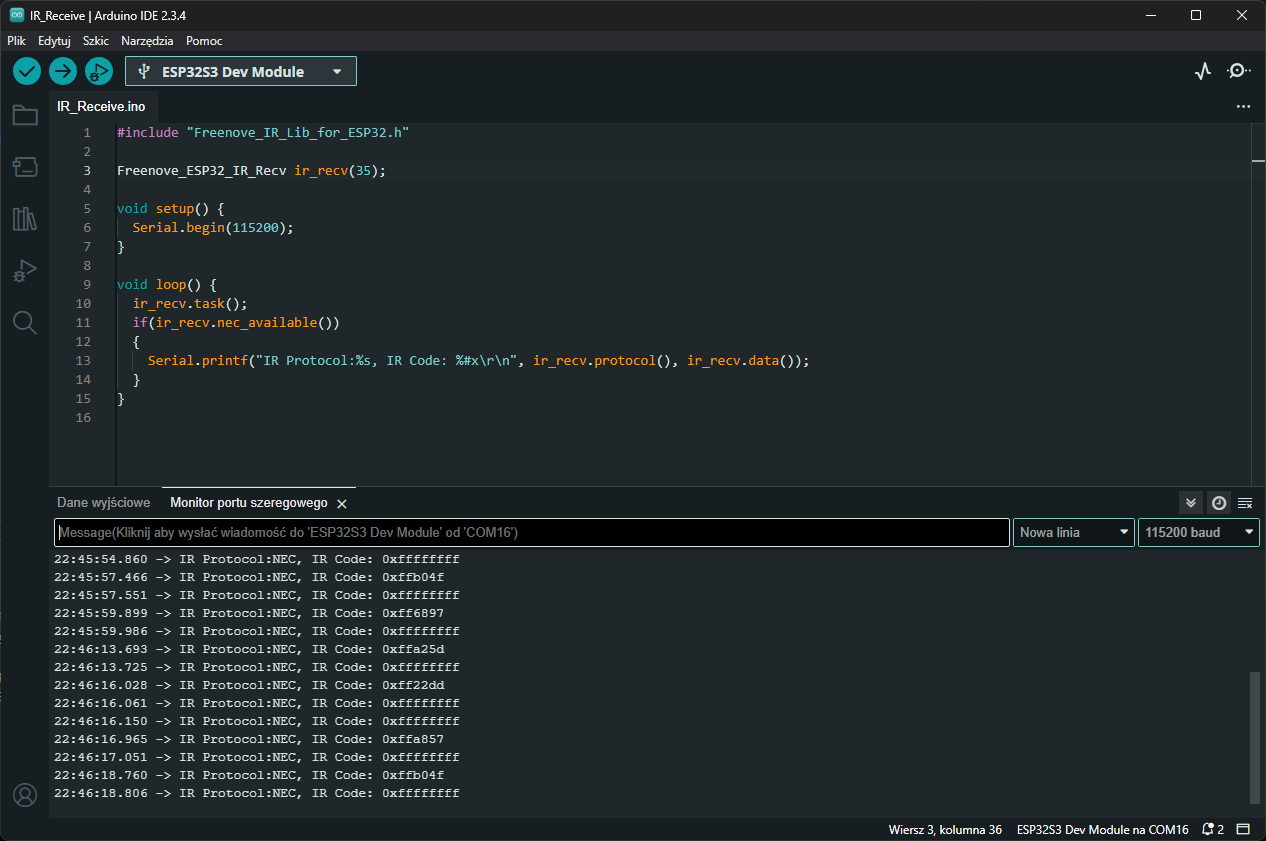Click the serial monitor vertical scrollbar
The width and height of the screenshot is (1266, 841).
tap(1255, 737)
